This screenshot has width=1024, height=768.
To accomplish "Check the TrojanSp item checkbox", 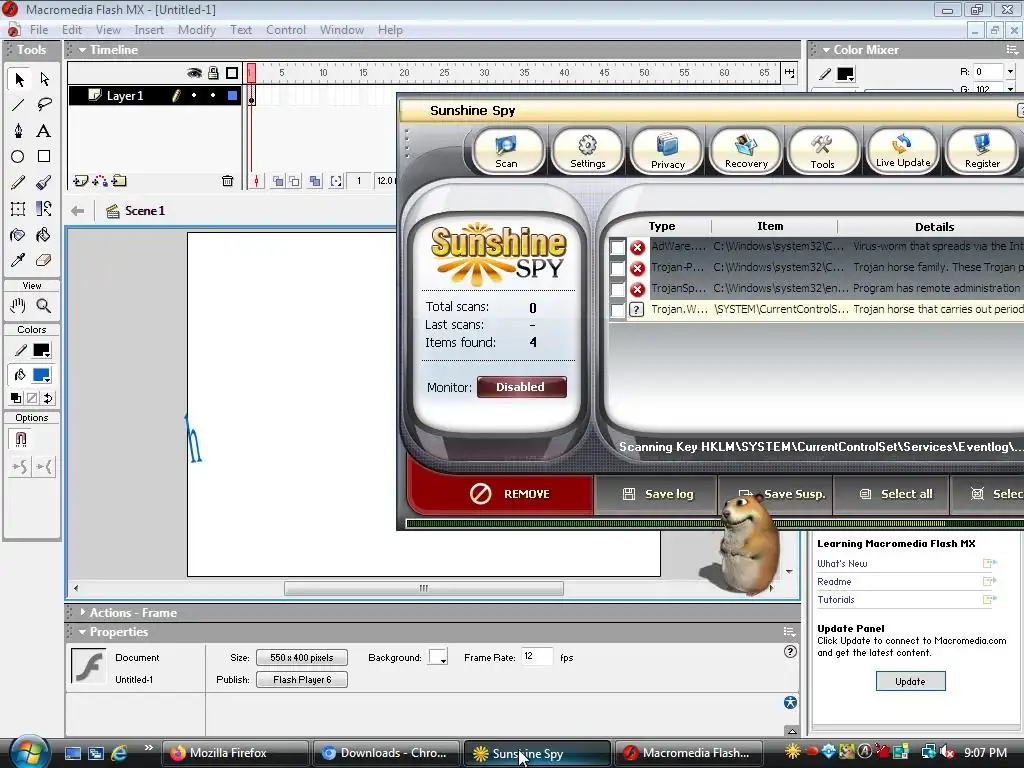I will point(617,289).
